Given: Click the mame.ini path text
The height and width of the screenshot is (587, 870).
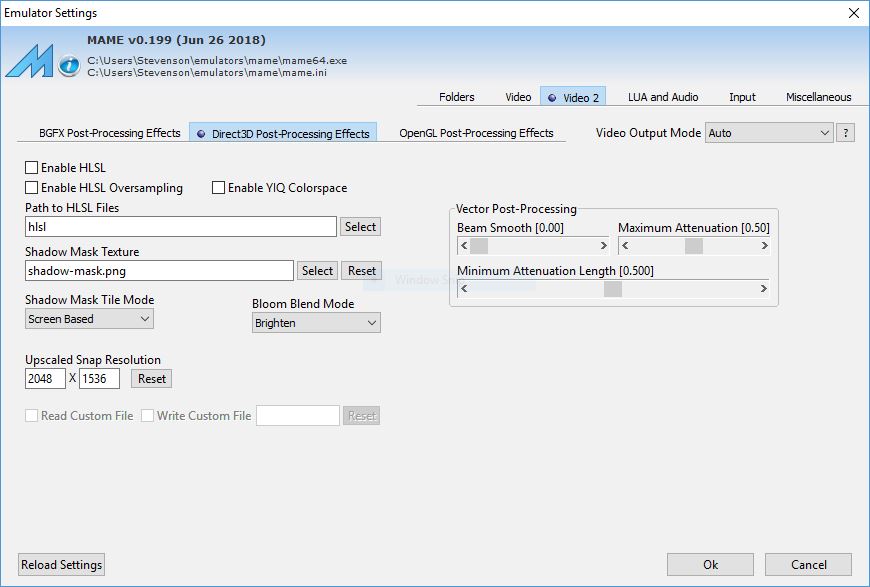Looking at the screenshot, I should 207,73.
